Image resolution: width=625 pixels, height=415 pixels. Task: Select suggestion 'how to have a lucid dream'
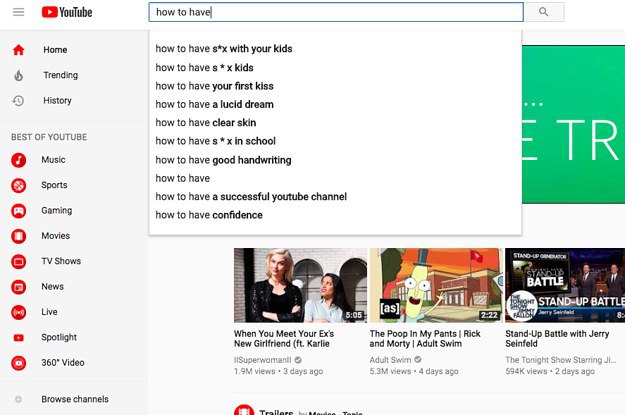(335, 104)
